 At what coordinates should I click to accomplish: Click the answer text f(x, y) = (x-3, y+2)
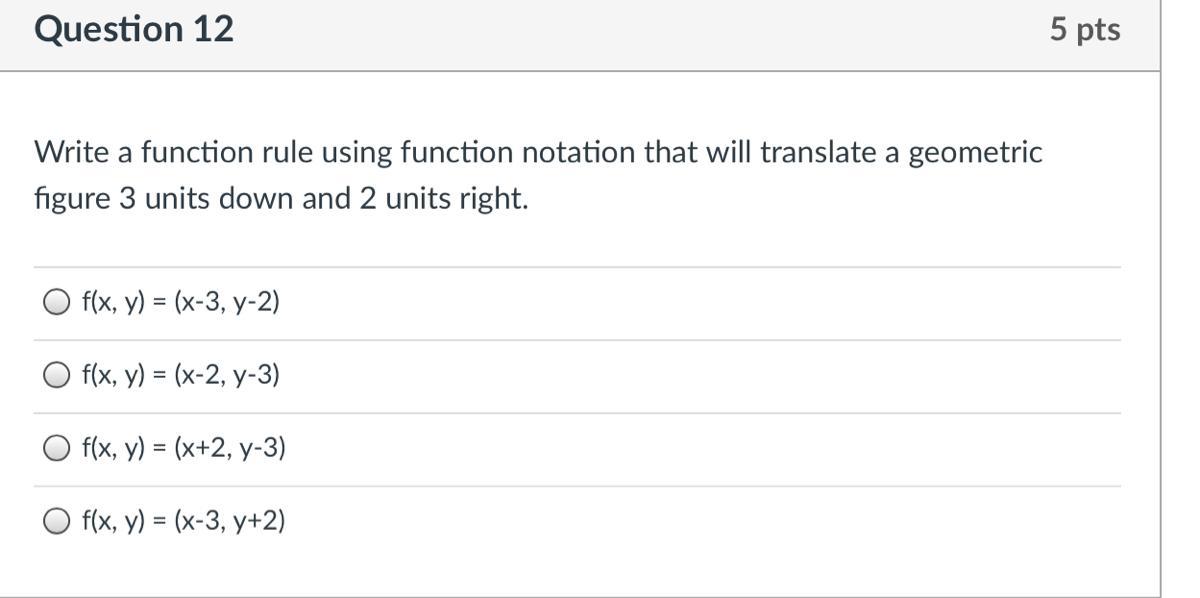click(x=184, y=521)
